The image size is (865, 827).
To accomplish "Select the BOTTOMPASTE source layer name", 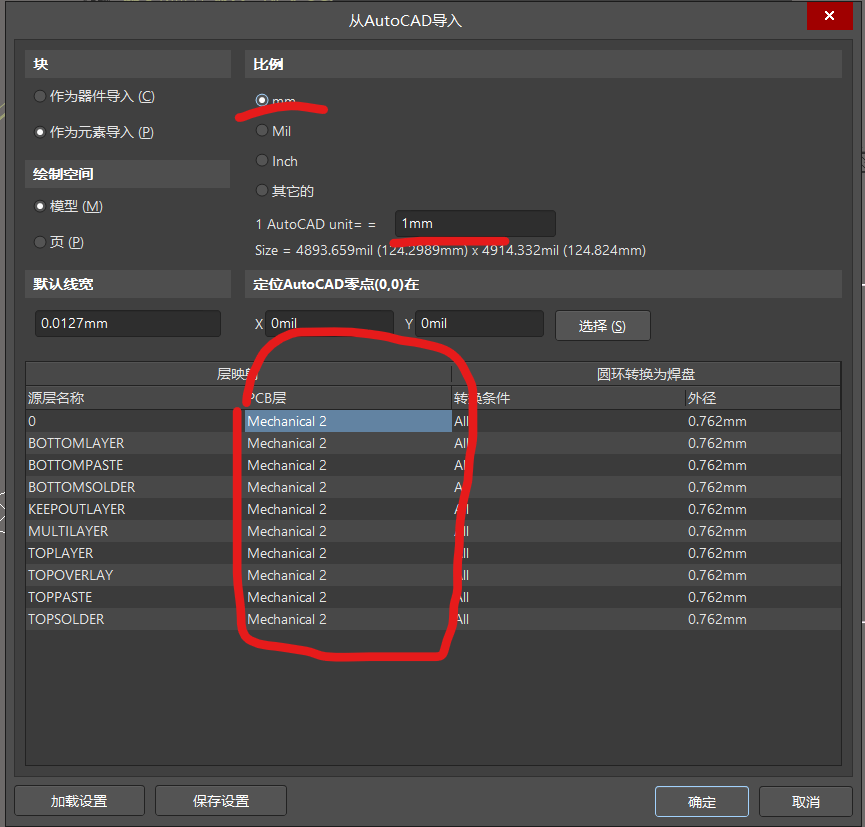I will pyautogui.click(x=76, y=465).
